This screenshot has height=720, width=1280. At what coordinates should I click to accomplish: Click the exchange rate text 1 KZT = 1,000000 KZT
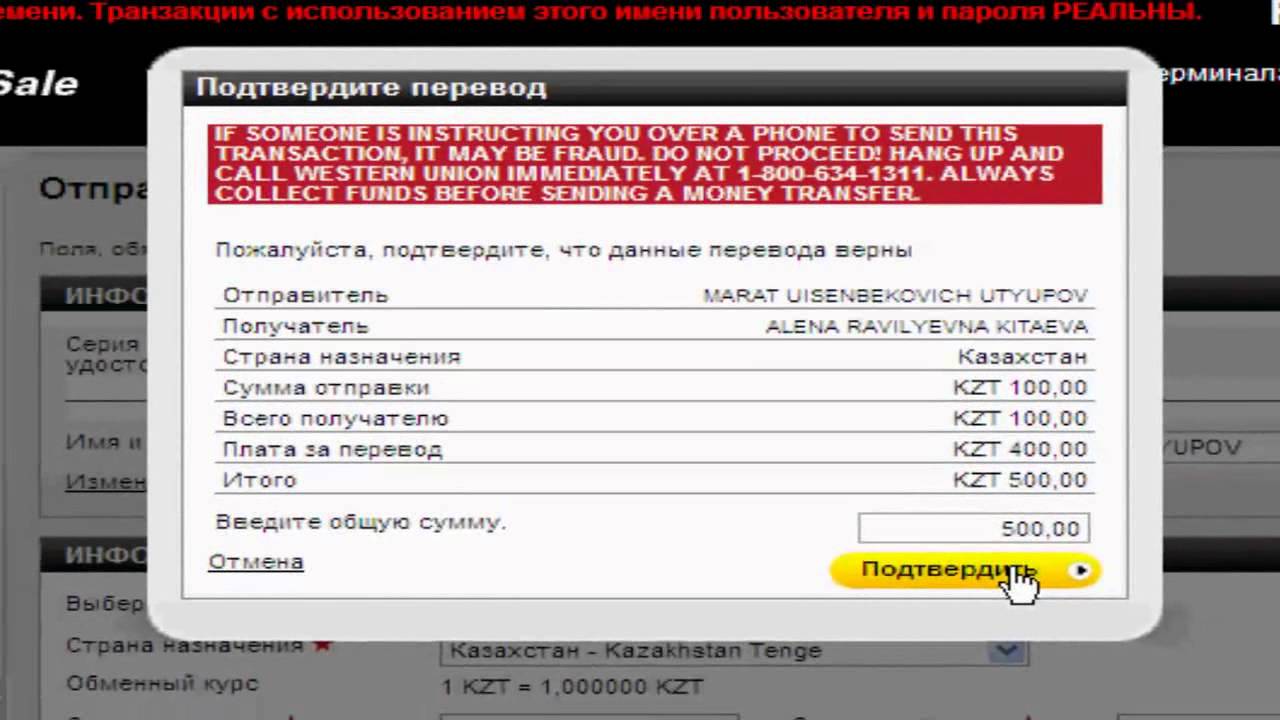pyautogui.click(x=573, y=687)
